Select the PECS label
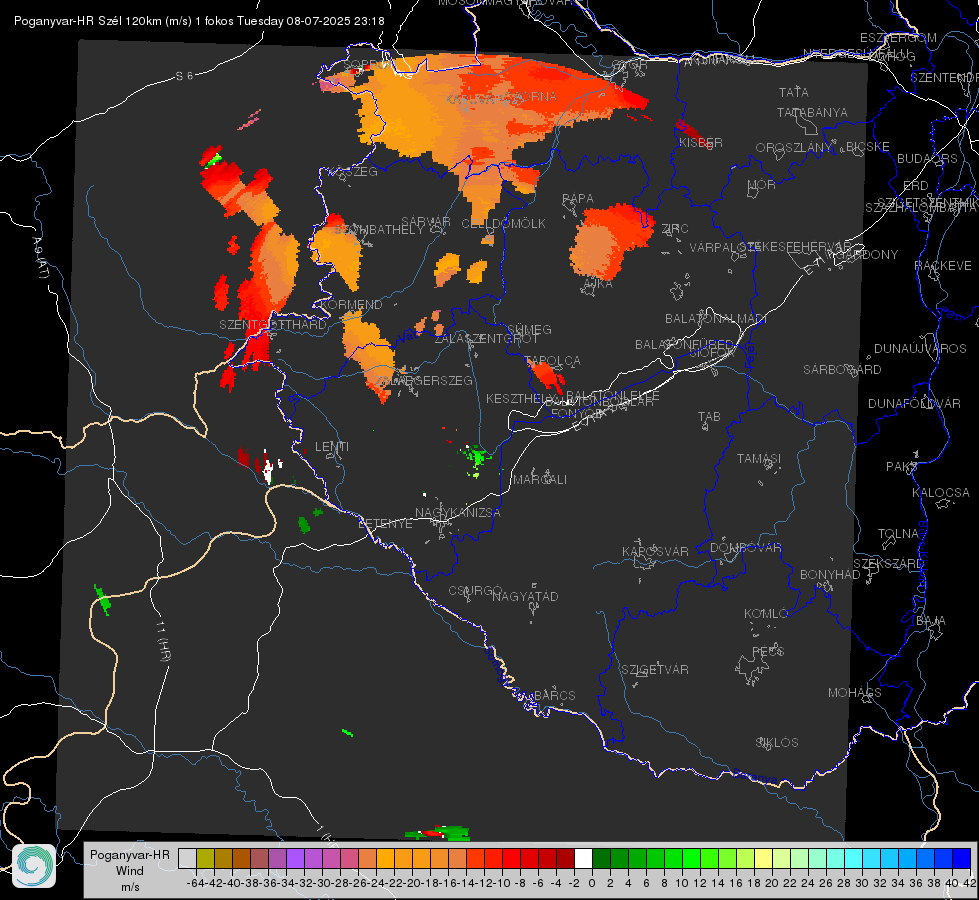Viewport: 979px width, 900px height. point(767,651)
